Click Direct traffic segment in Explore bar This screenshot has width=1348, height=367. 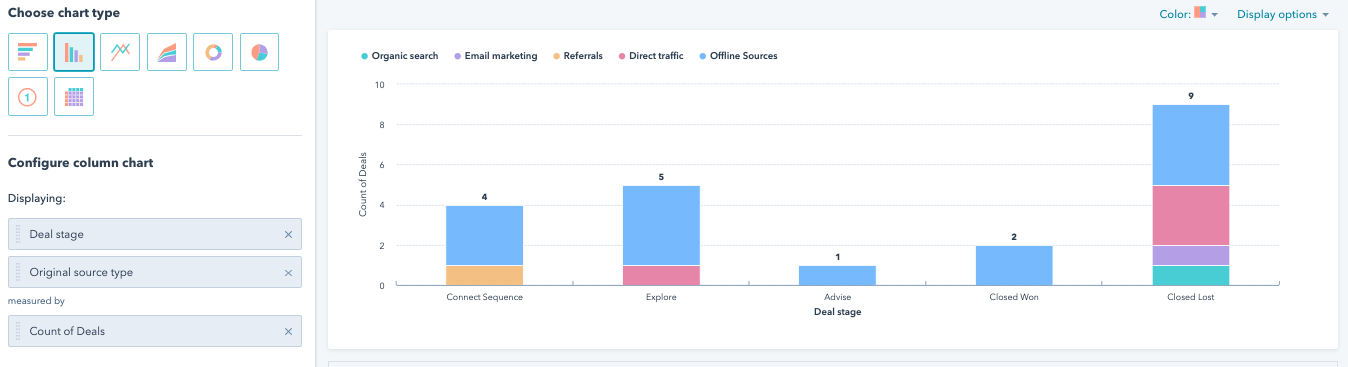point(661,276)
